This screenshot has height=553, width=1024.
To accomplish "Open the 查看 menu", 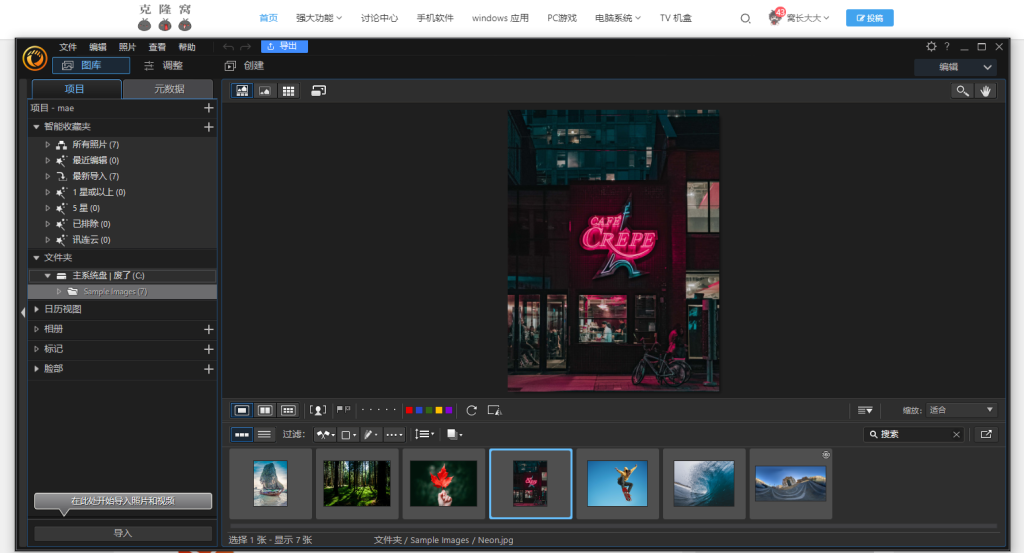I will click(x=157, y=47).
